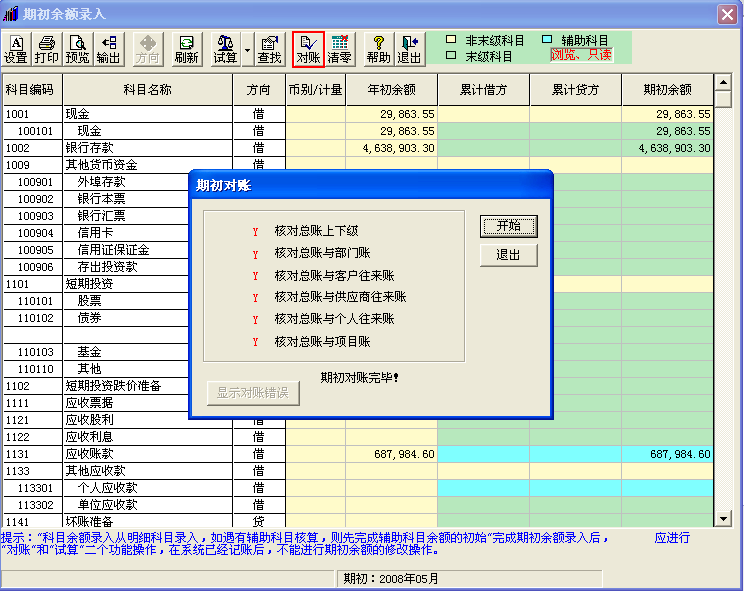
Task: Click the vertical scrollbar thumb
Action: (723, 99)
